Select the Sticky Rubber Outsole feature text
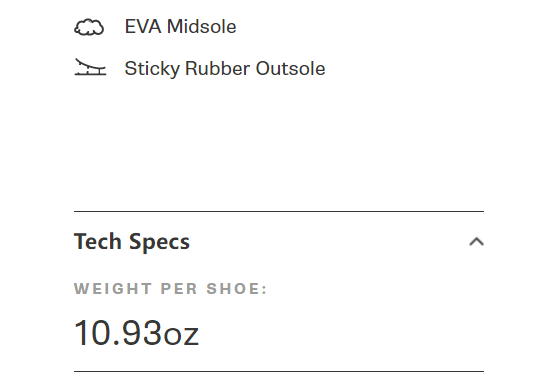 click(225, 69)
